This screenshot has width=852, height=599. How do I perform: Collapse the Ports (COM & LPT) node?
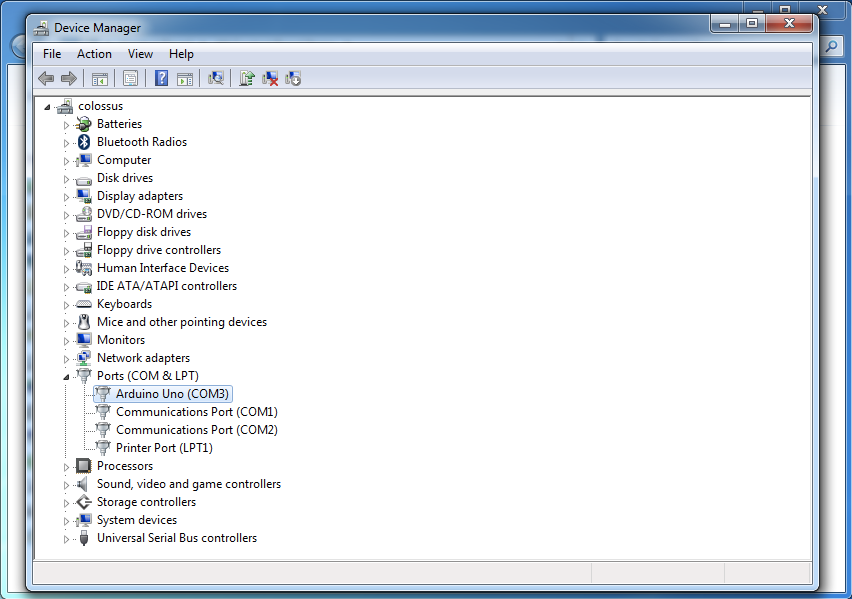67,377
